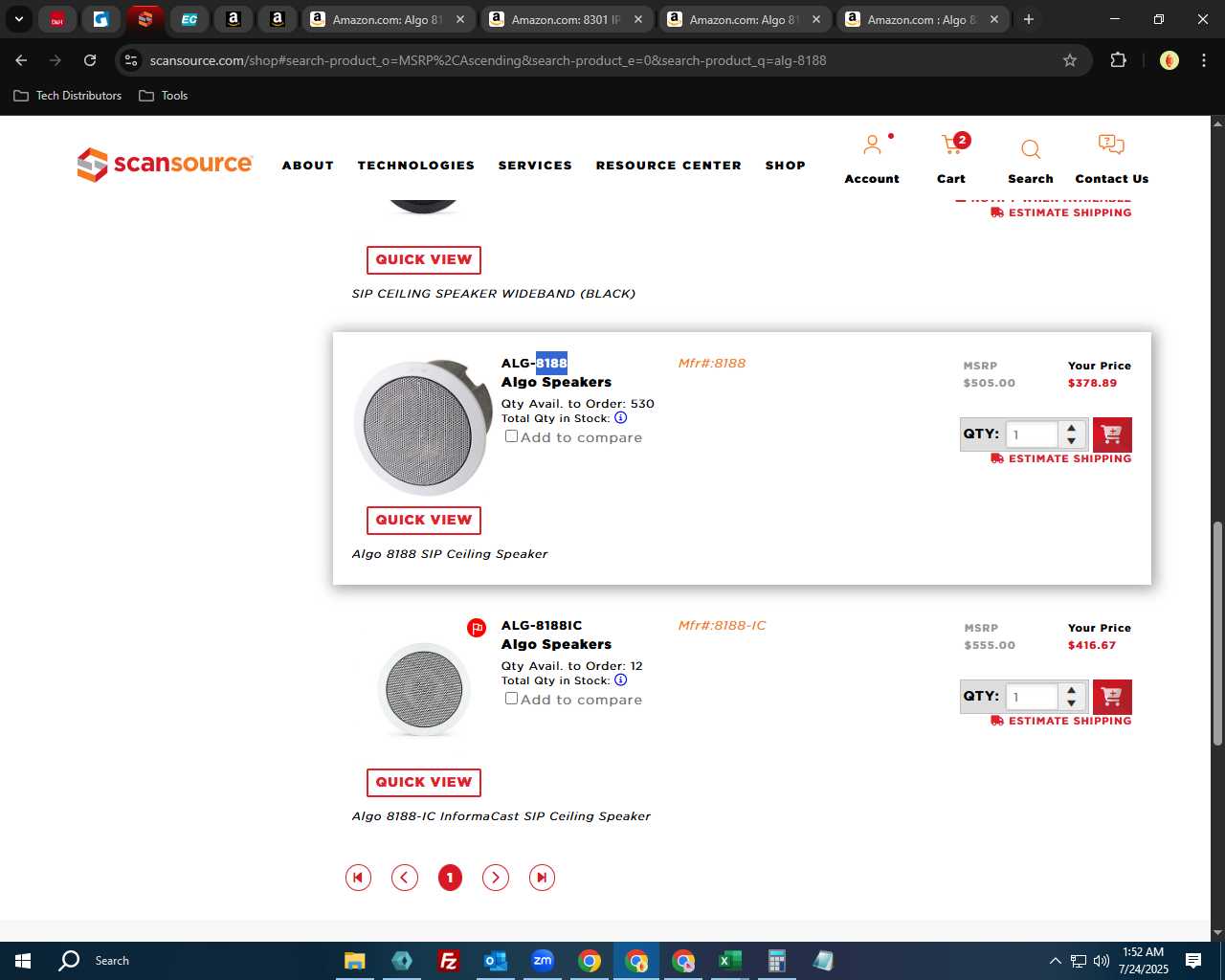The height and width of the screenshot is (980, 1225).
Task: Go to next results page
Action: [496, 878]
